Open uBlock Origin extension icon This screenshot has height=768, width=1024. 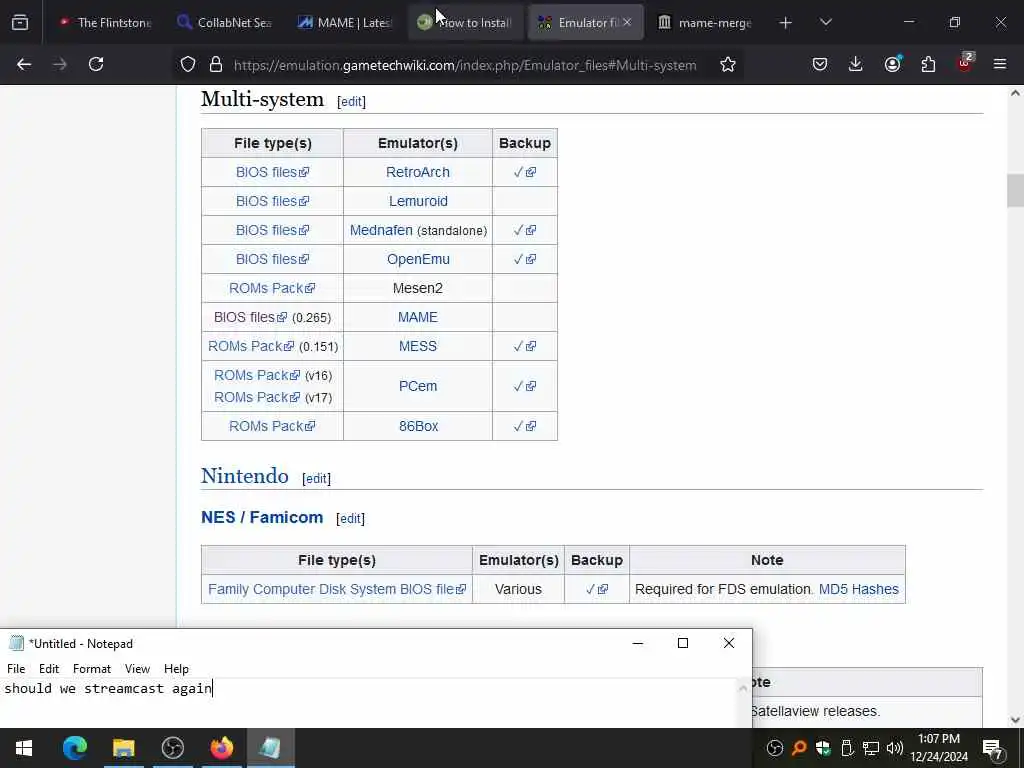[965, 63]
